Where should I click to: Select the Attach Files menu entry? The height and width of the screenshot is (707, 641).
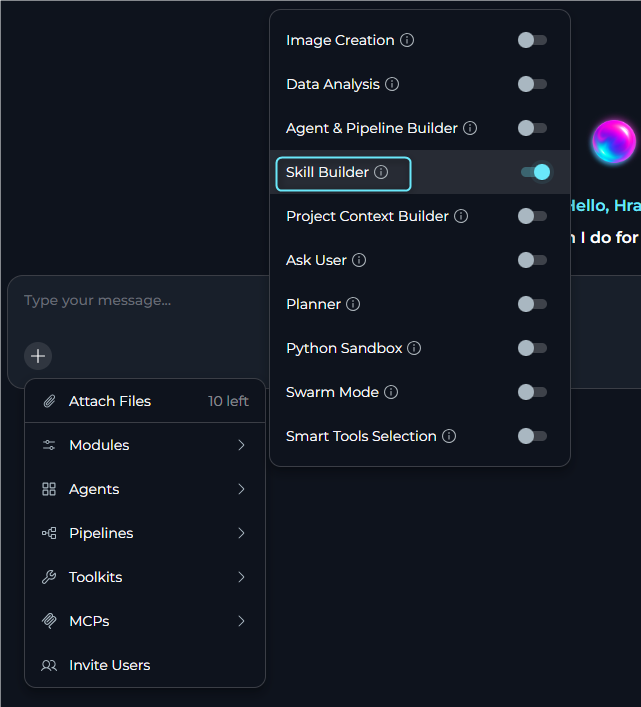tap(145, 401)
